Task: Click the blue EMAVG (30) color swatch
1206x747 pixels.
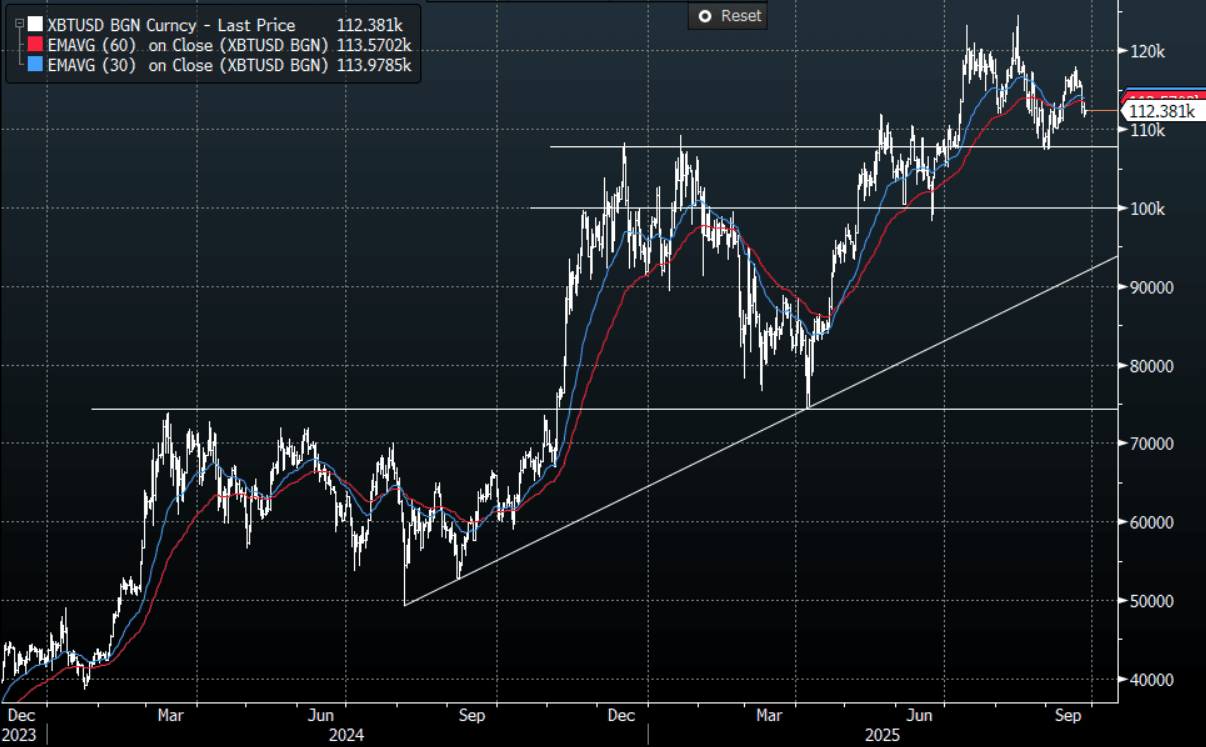Action: tap(36, 66)
